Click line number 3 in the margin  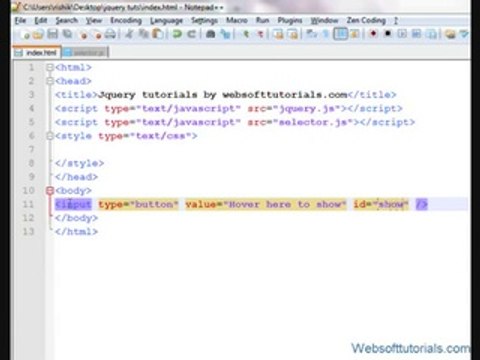pos(31,95)
